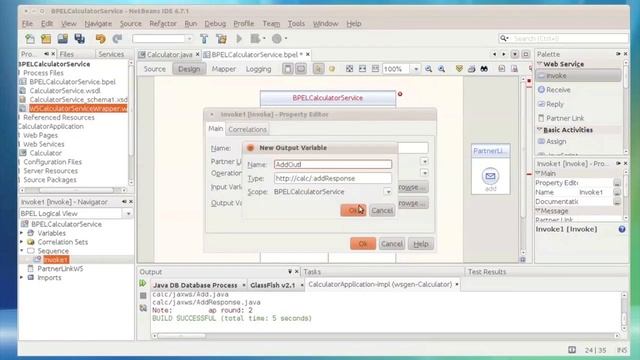
Task: Expand the Variables node in the Navigator
Action: pyautogui.click(x=22, y=233)
